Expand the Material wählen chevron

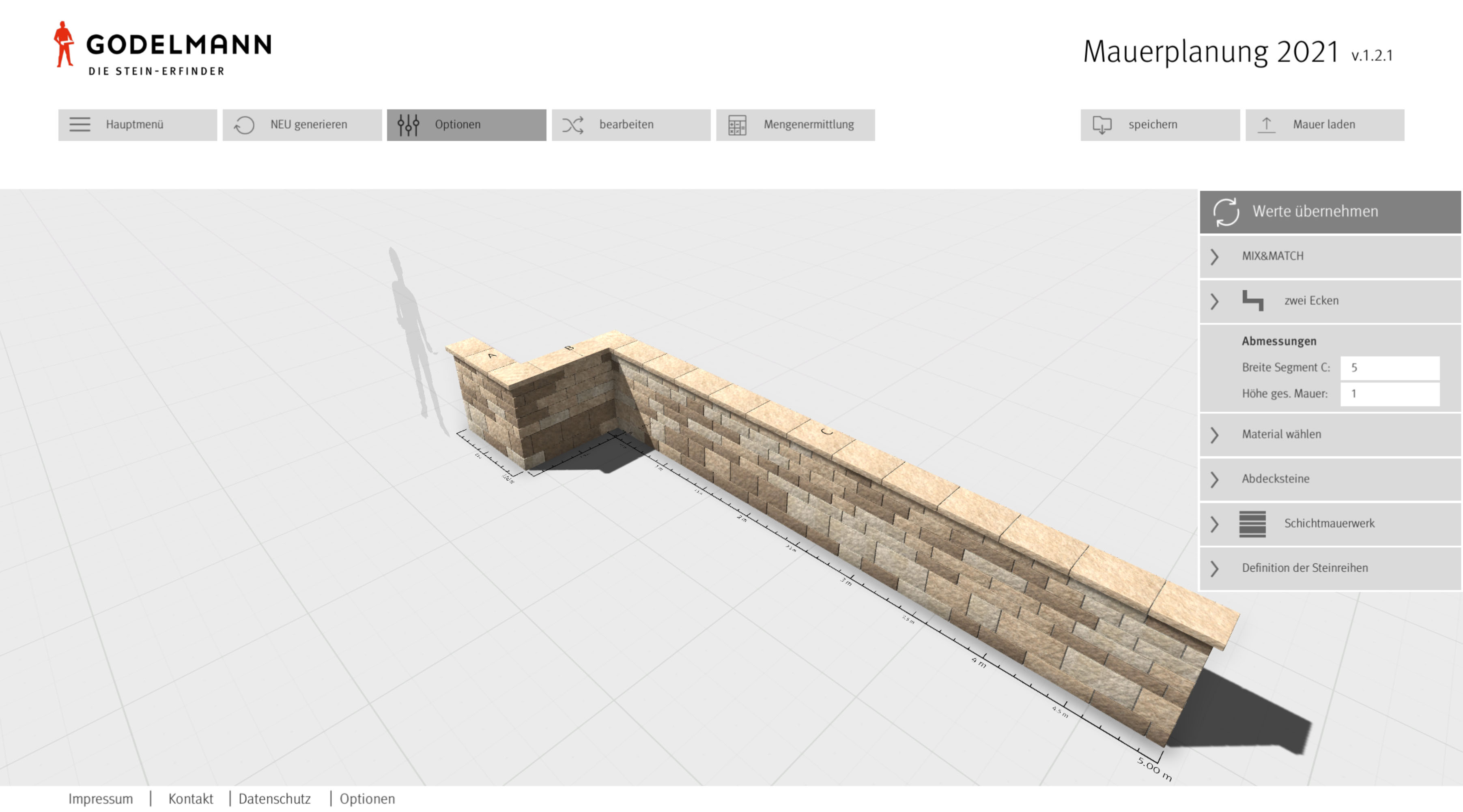(x=1215, y=435)
